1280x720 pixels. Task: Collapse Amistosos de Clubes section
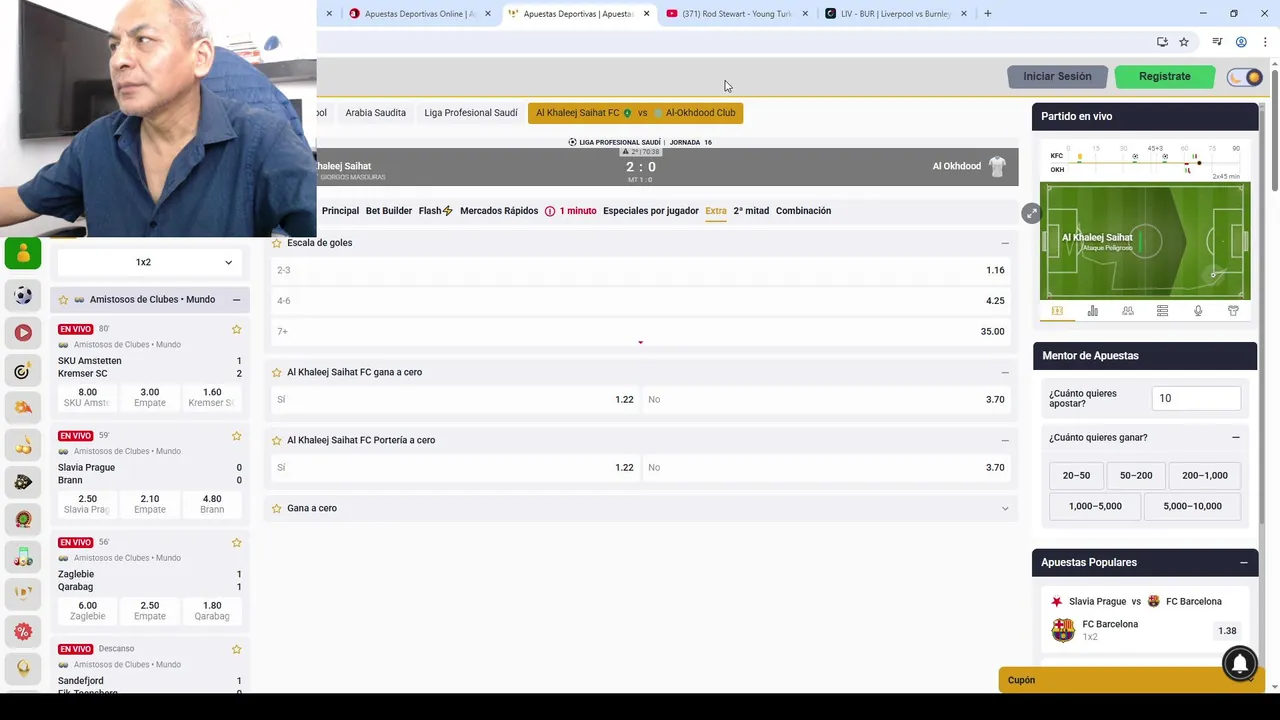pyautogui.click(x=236, y=300)
